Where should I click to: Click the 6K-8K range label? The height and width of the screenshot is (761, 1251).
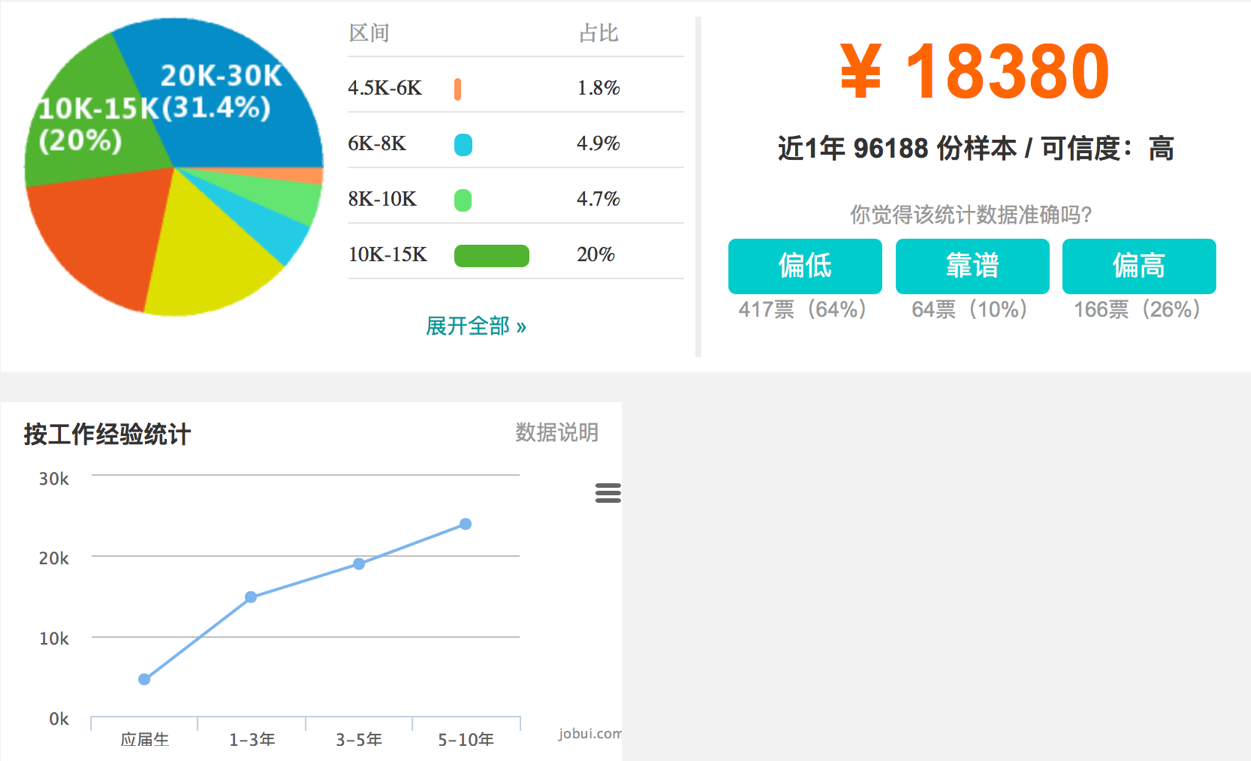point(377,144)
